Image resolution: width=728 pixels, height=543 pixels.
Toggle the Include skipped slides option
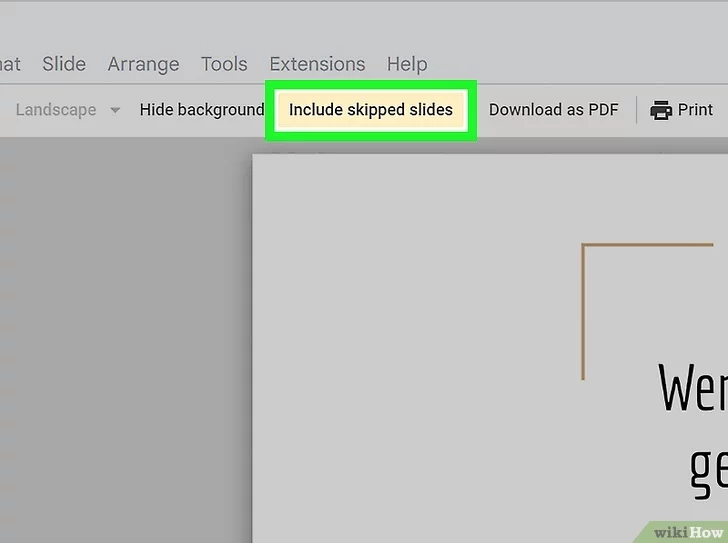[x=370, y=110]
